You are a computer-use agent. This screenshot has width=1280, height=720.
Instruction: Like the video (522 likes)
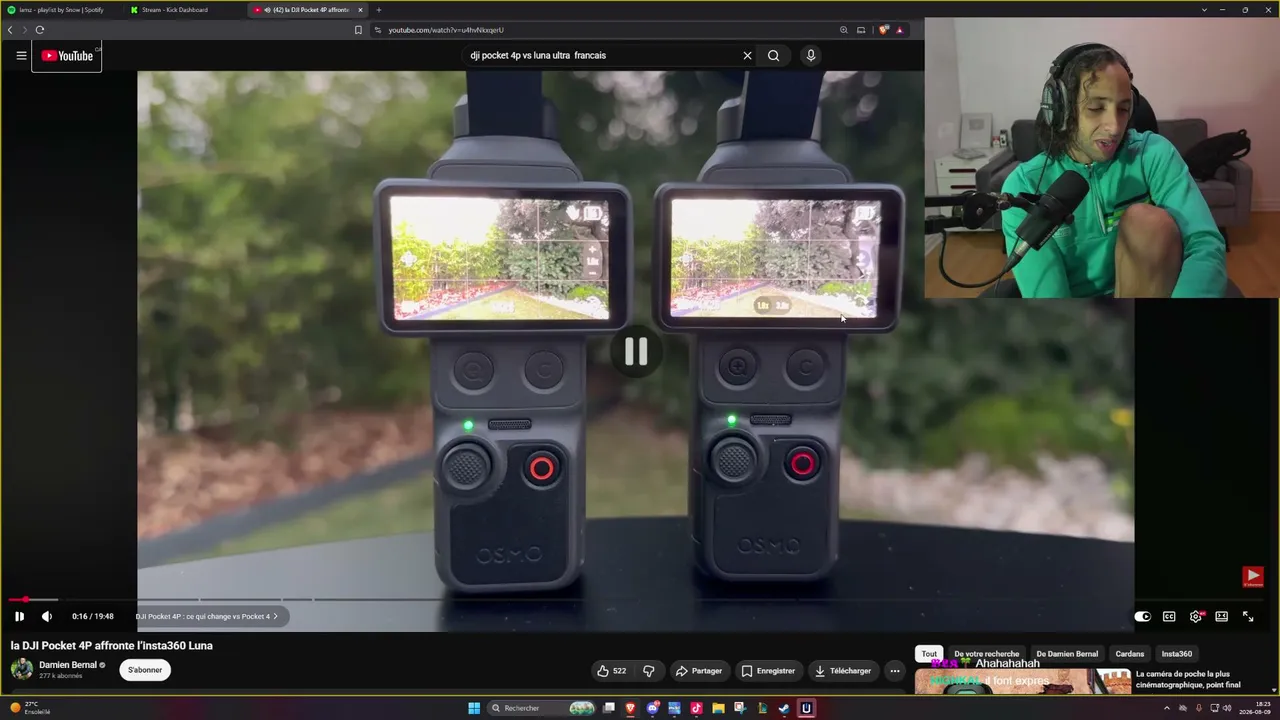(611, 671)
